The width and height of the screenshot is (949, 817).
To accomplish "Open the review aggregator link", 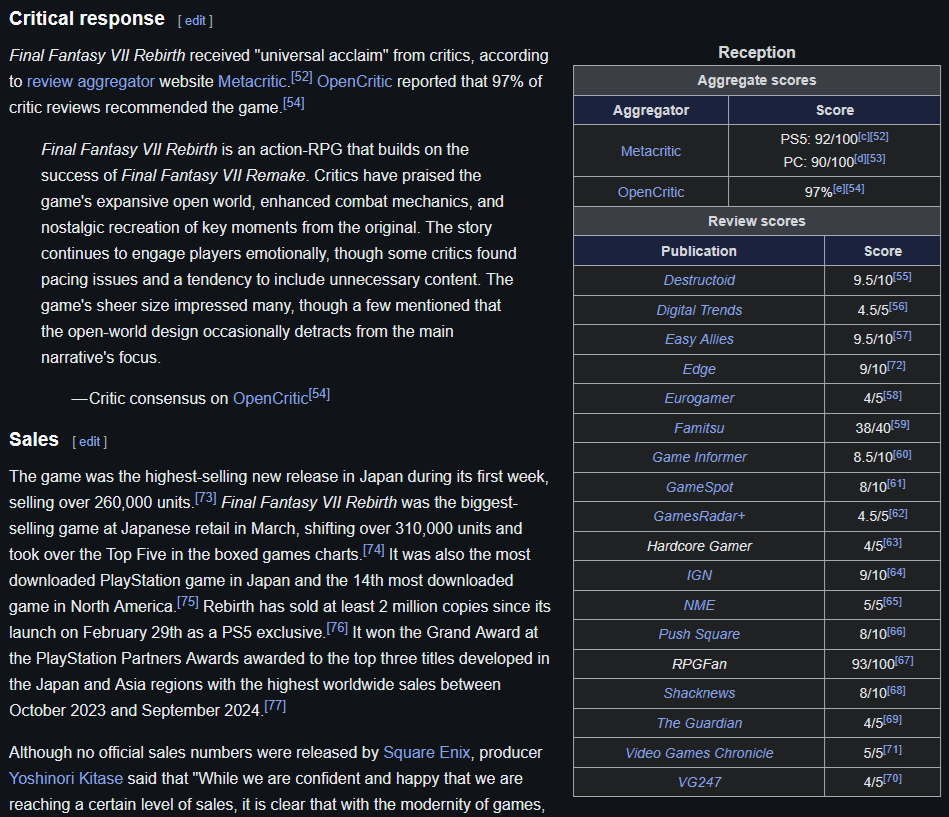I will tap(91, 81).
